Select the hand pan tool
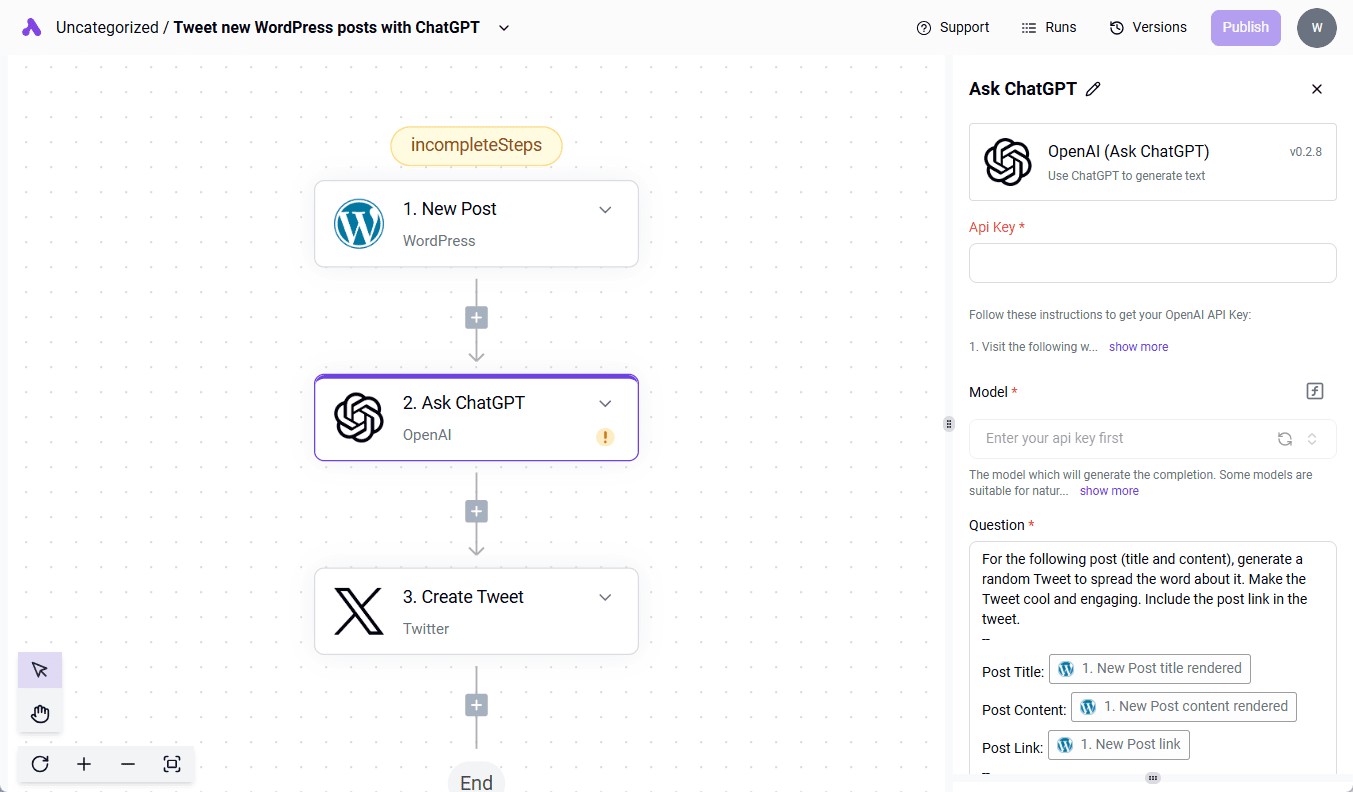 [40, 713]
